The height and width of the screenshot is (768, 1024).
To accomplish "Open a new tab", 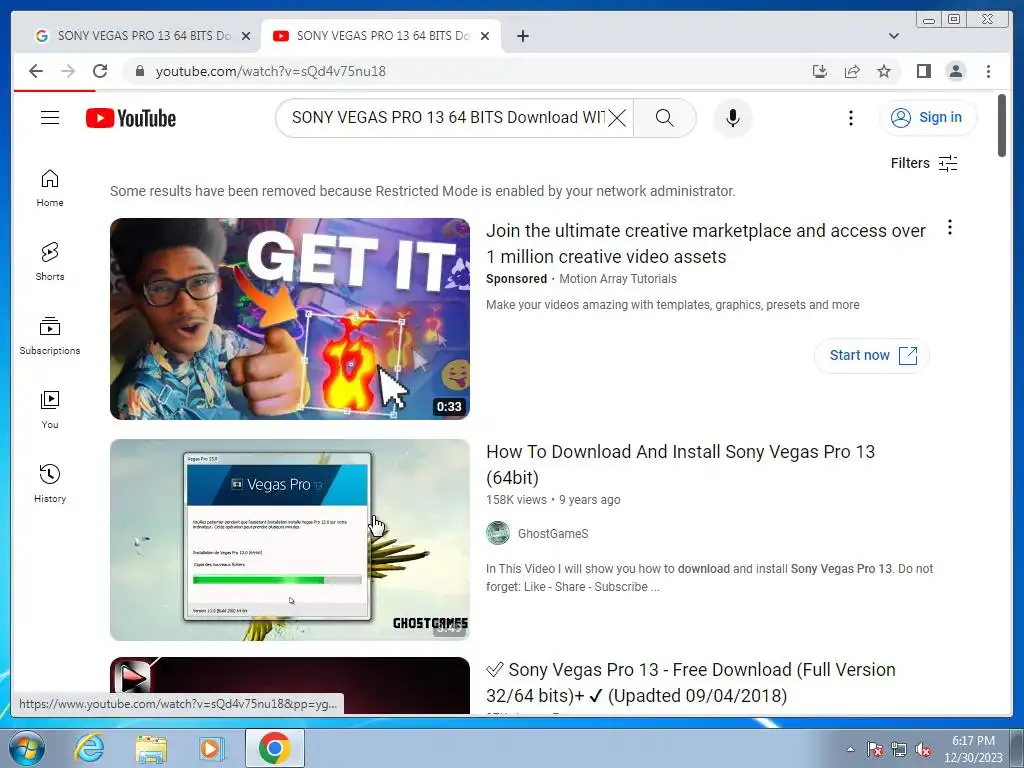I will pos(522,36).
